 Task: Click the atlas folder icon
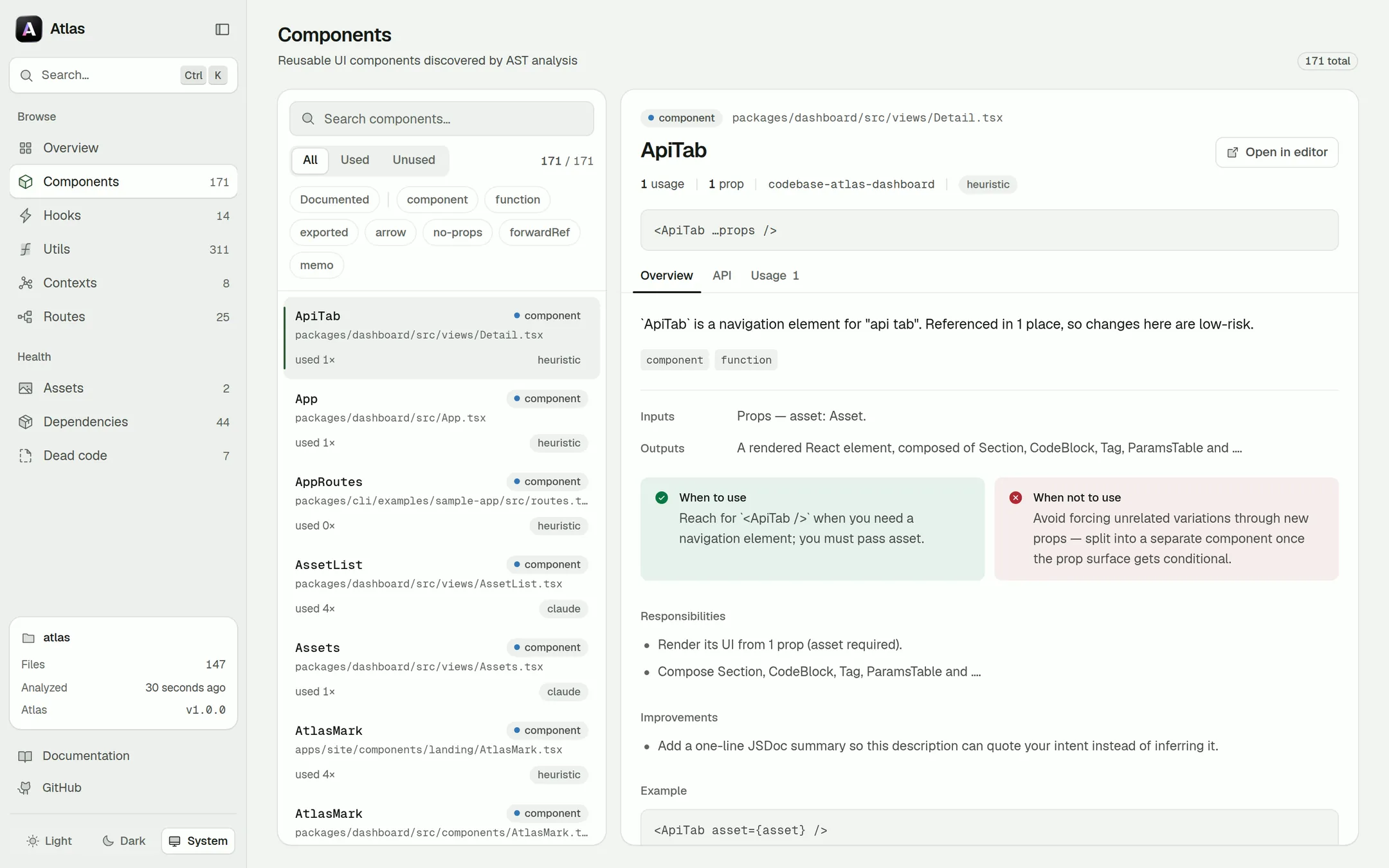[28, 638]
